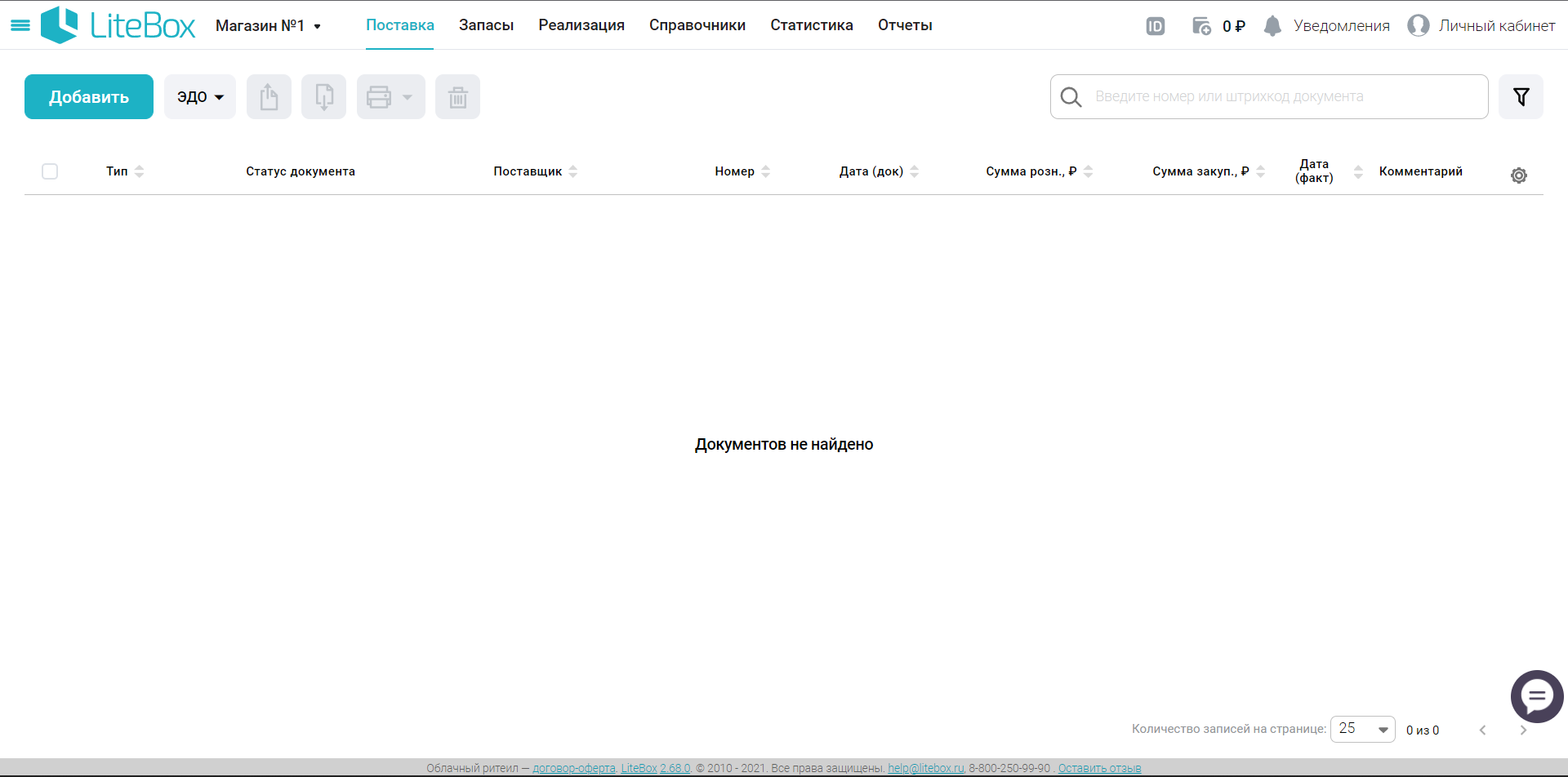
Task: Switch to the Поставка tab
Action: click(x=400, y=25)
